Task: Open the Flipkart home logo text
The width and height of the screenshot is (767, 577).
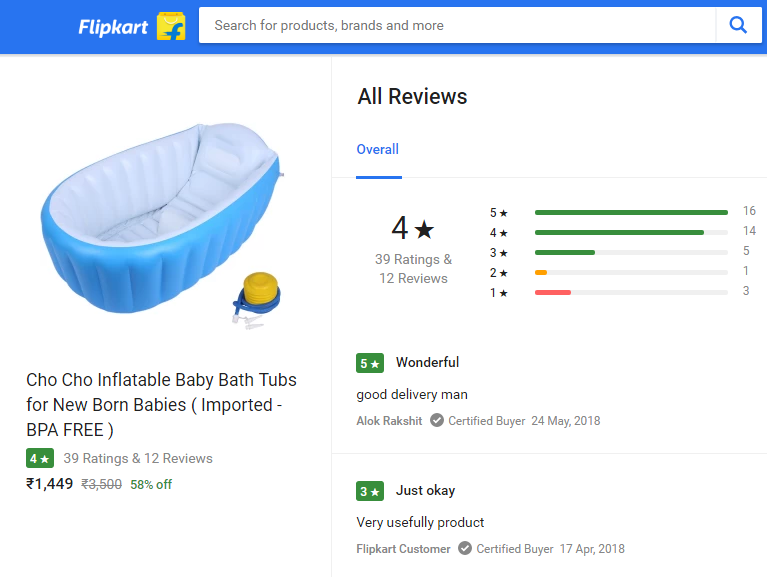Action: tap(114, 27)
